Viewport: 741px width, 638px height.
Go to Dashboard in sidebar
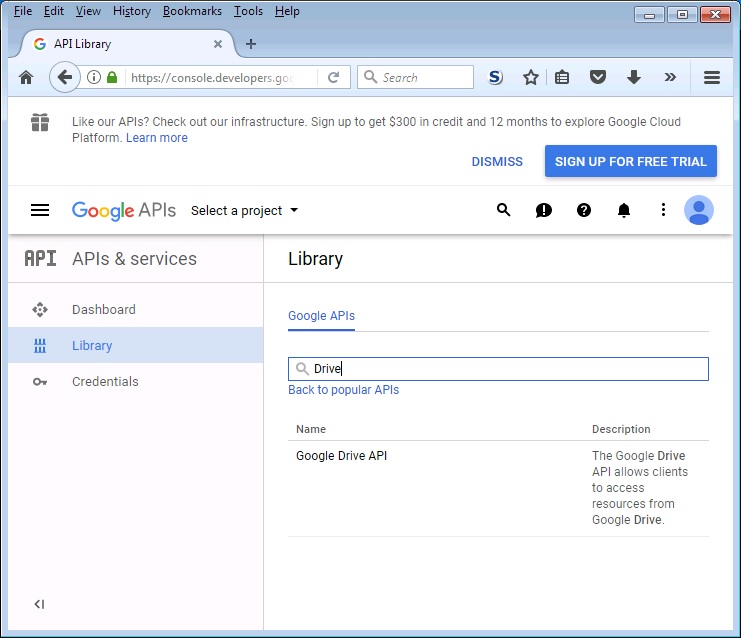coord(104,310)
